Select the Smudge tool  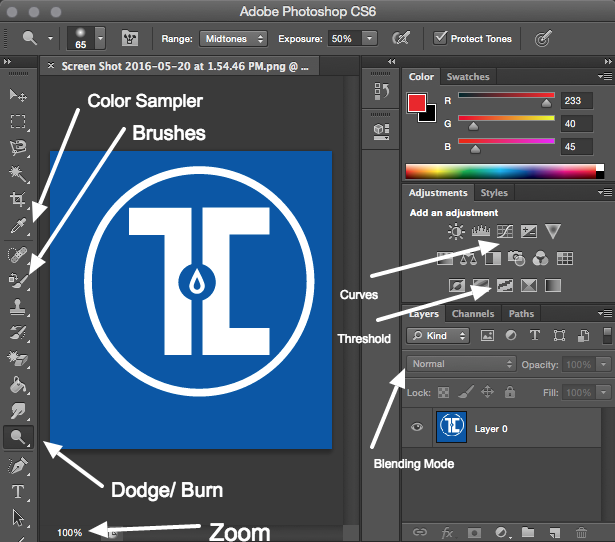coord(18,411)
